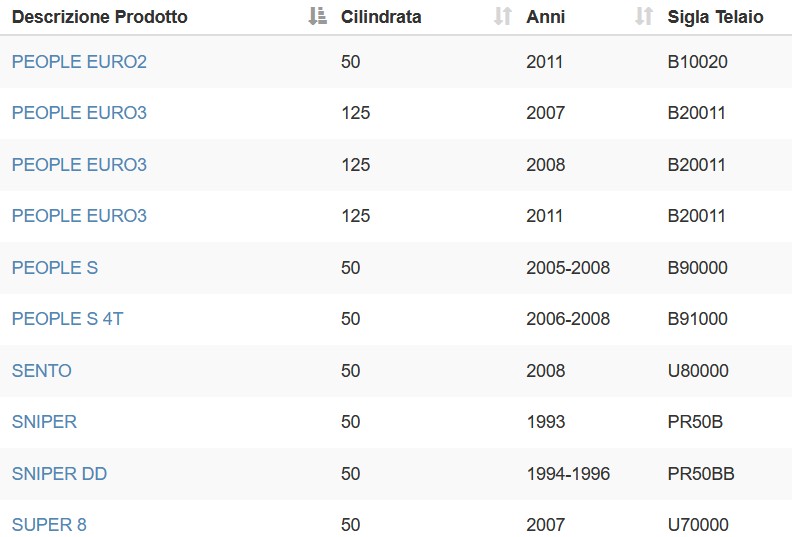
Task: Open the SENTO product link
Action: click(41, 371)
